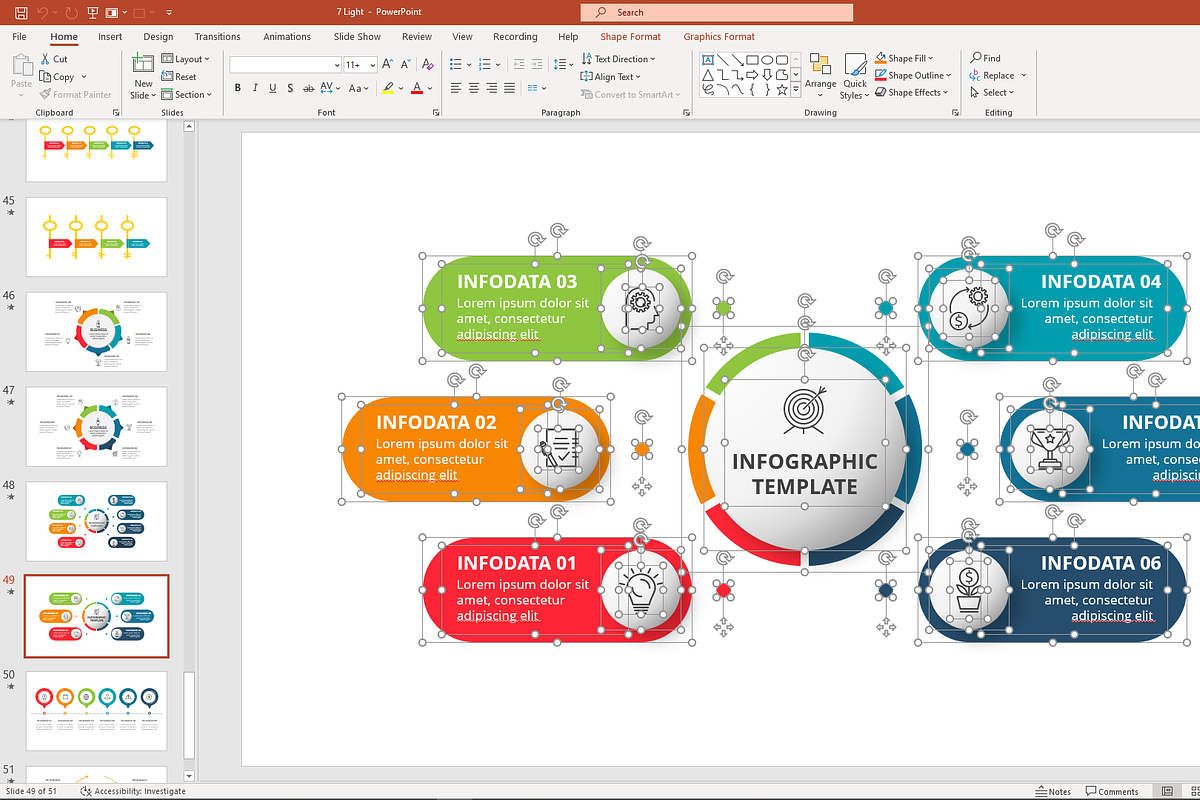This screenshot has height=800, width=1200.
Task: Select the 5-point Star shape in gallery
Action: [x=782, y=89]
